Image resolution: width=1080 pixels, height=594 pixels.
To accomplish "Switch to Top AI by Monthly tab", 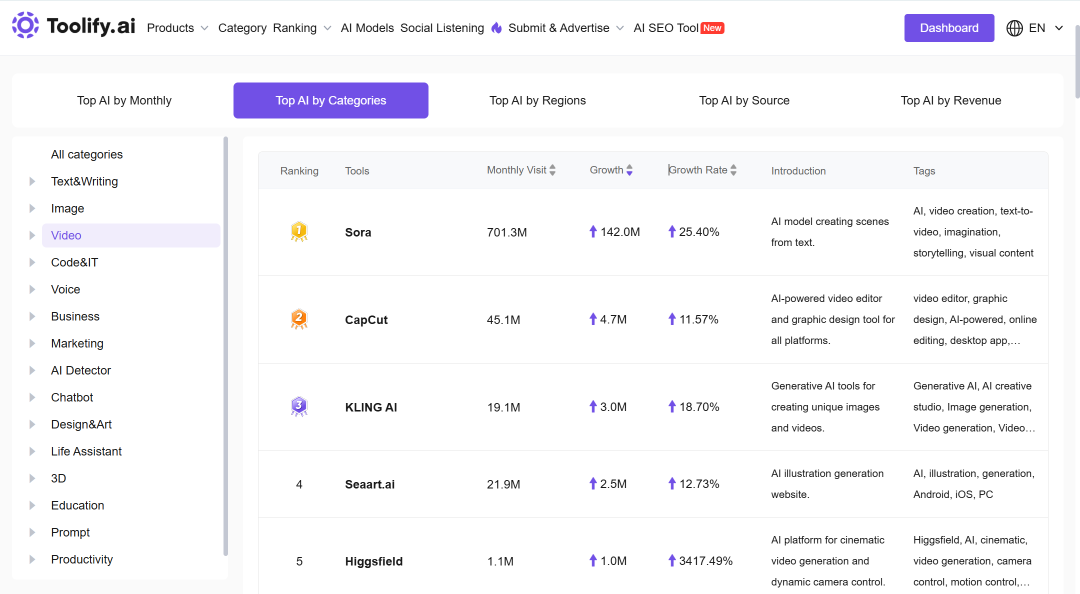I will point(124,101).
